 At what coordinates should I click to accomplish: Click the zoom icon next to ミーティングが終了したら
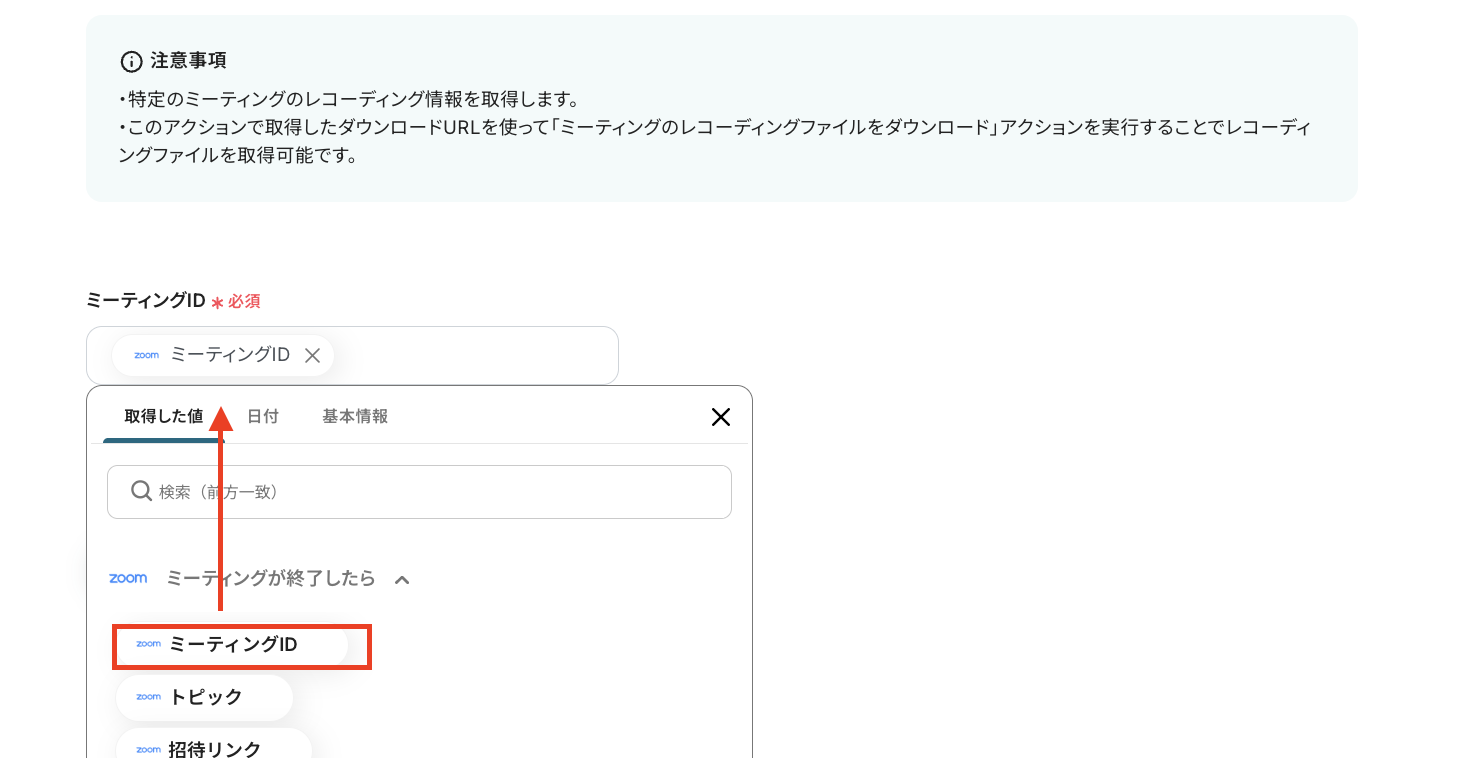128,578
